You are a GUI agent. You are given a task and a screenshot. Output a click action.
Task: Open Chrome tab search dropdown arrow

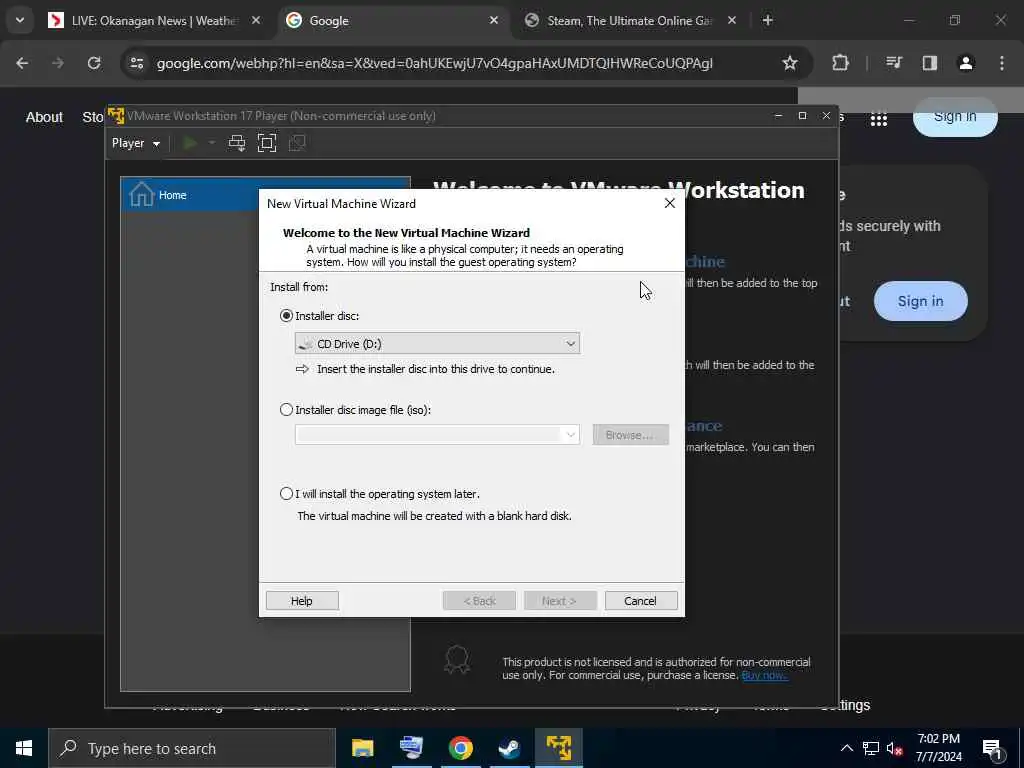[x=20, y=20]
